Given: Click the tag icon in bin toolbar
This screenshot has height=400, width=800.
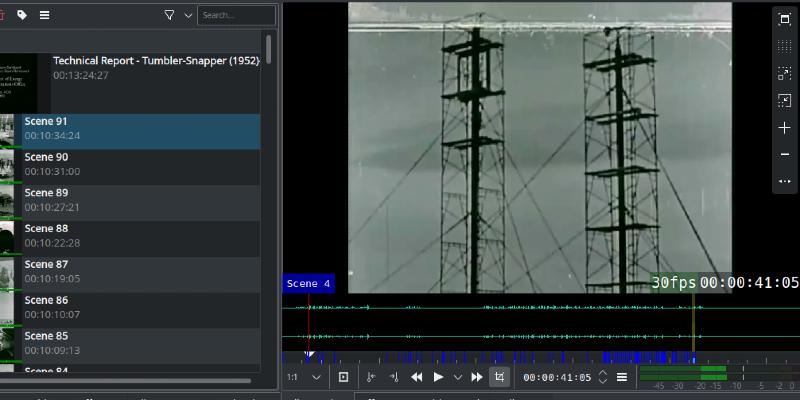Looking at the screenshot, I should pyautogui.click(x=22, y=15).
